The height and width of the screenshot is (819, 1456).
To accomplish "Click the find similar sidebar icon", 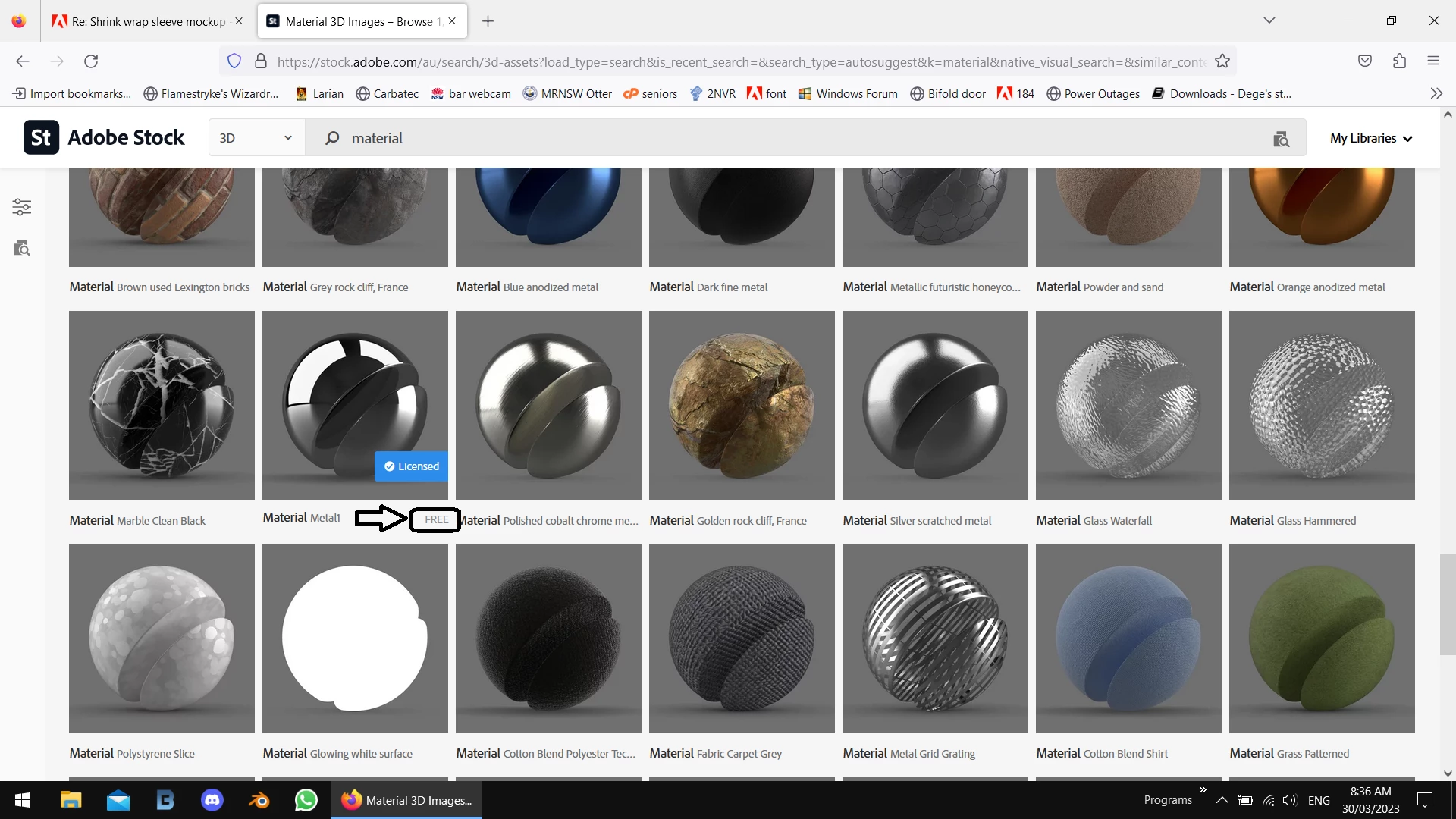I will tap(22, 248).
